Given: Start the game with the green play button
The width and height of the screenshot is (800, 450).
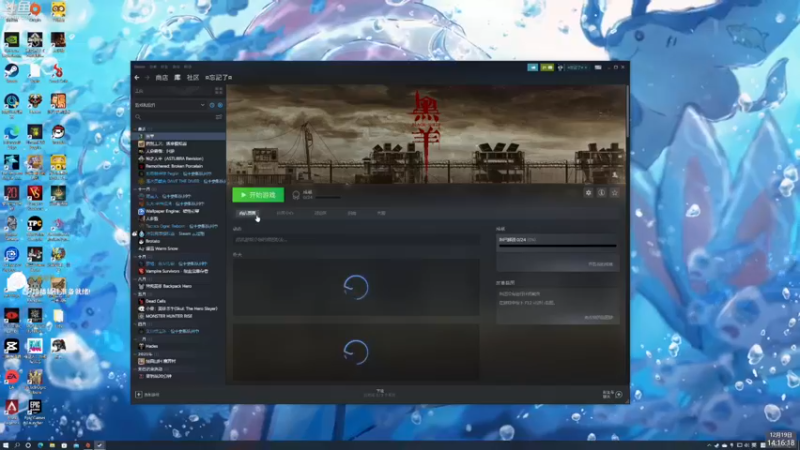Looking at the screenshot, I should tap(258, 195).
